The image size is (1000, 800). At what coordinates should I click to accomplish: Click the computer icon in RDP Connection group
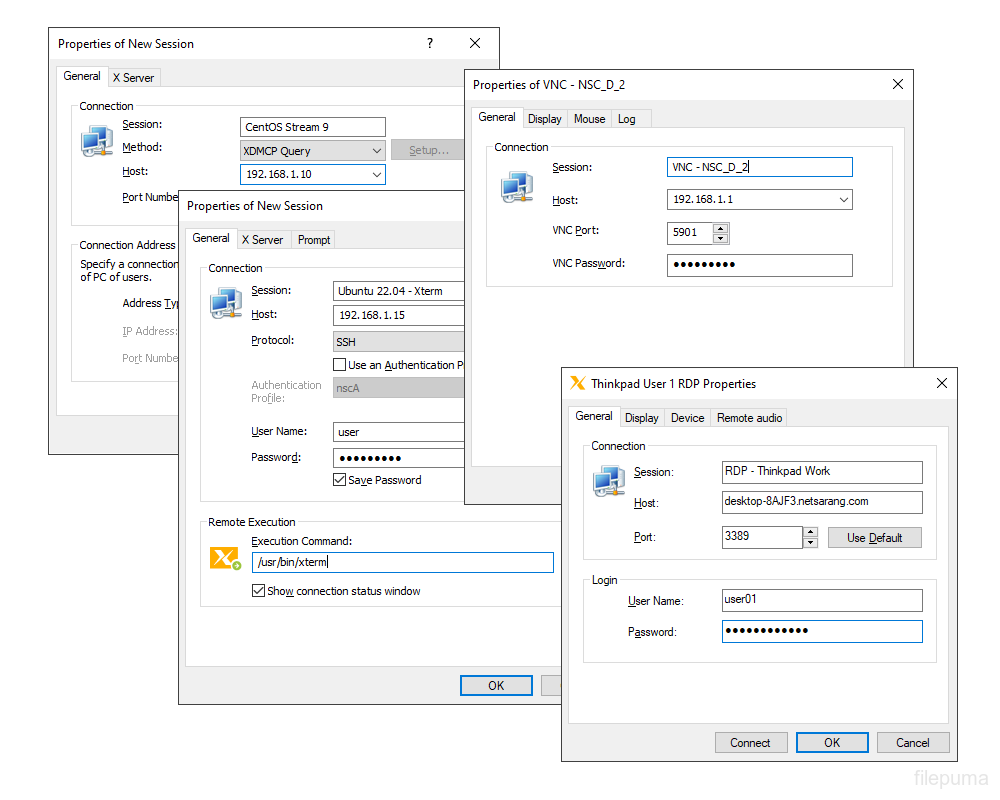tap(609, 483)
